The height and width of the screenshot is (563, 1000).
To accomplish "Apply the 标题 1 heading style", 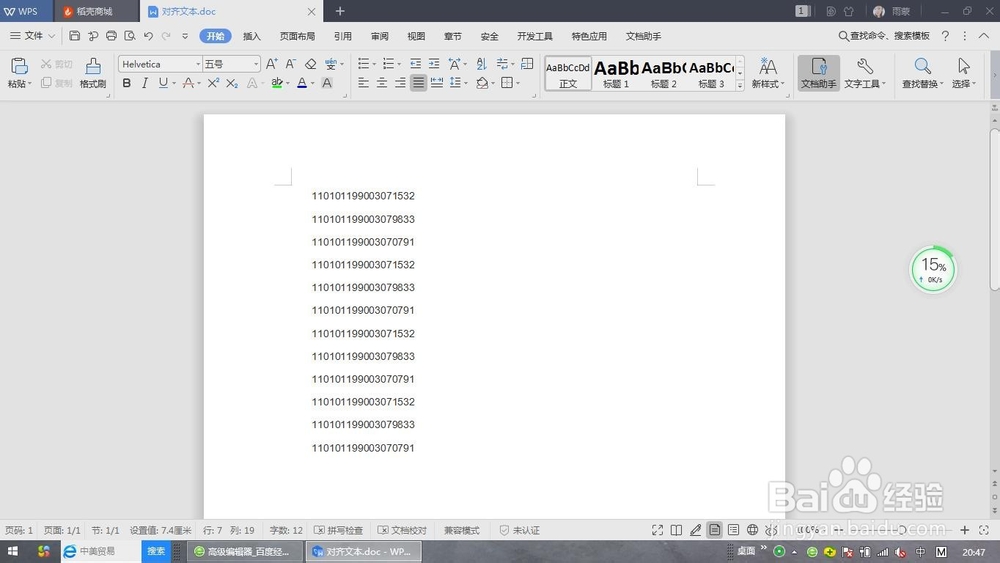I will click(x=616, y=73).
